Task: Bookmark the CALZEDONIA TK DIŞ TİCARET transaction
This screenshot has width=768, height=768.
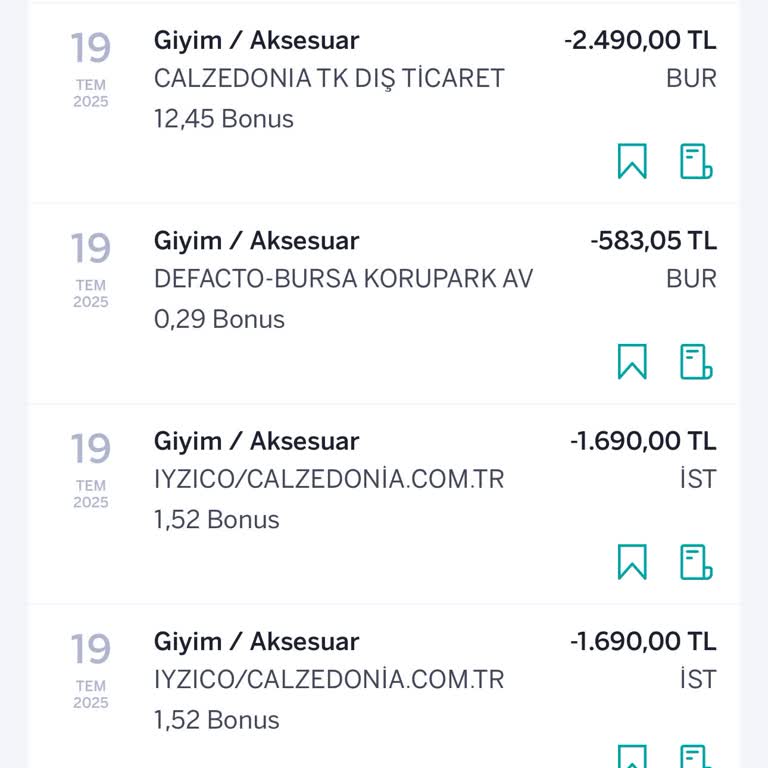Action: click(632, 161)
